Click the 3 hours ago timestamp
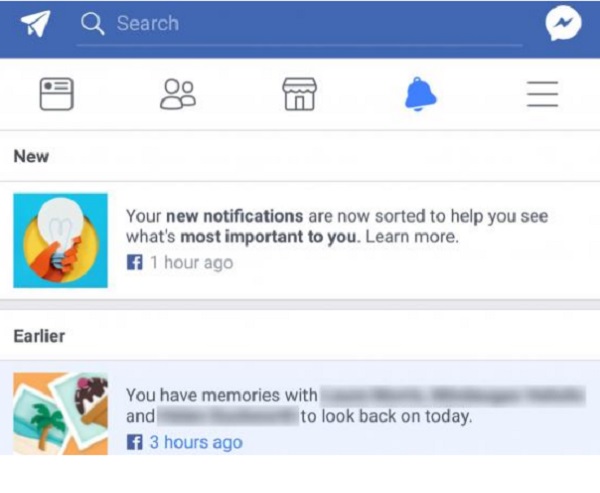 tap(196, 442)
